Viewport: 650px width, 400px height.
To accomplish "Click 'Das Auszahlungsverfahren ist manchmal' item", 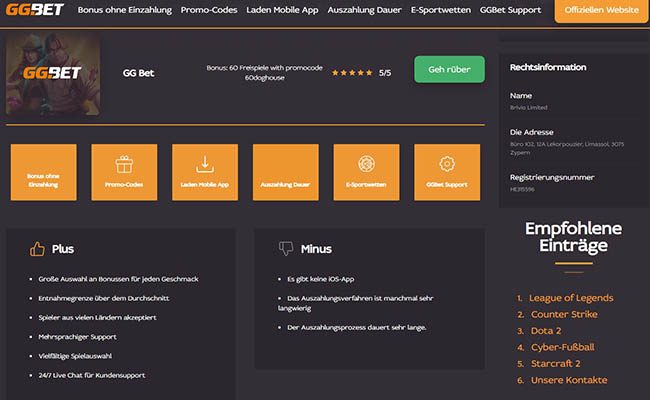I will (356, 303).
